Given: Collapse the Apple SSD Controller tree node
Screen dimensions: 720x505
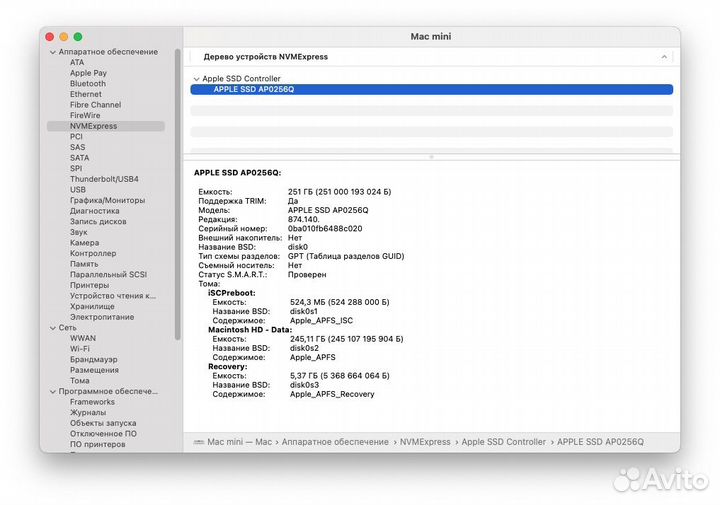Looking at the screenshot, I should pyautogui.click(x=197, y=79).
